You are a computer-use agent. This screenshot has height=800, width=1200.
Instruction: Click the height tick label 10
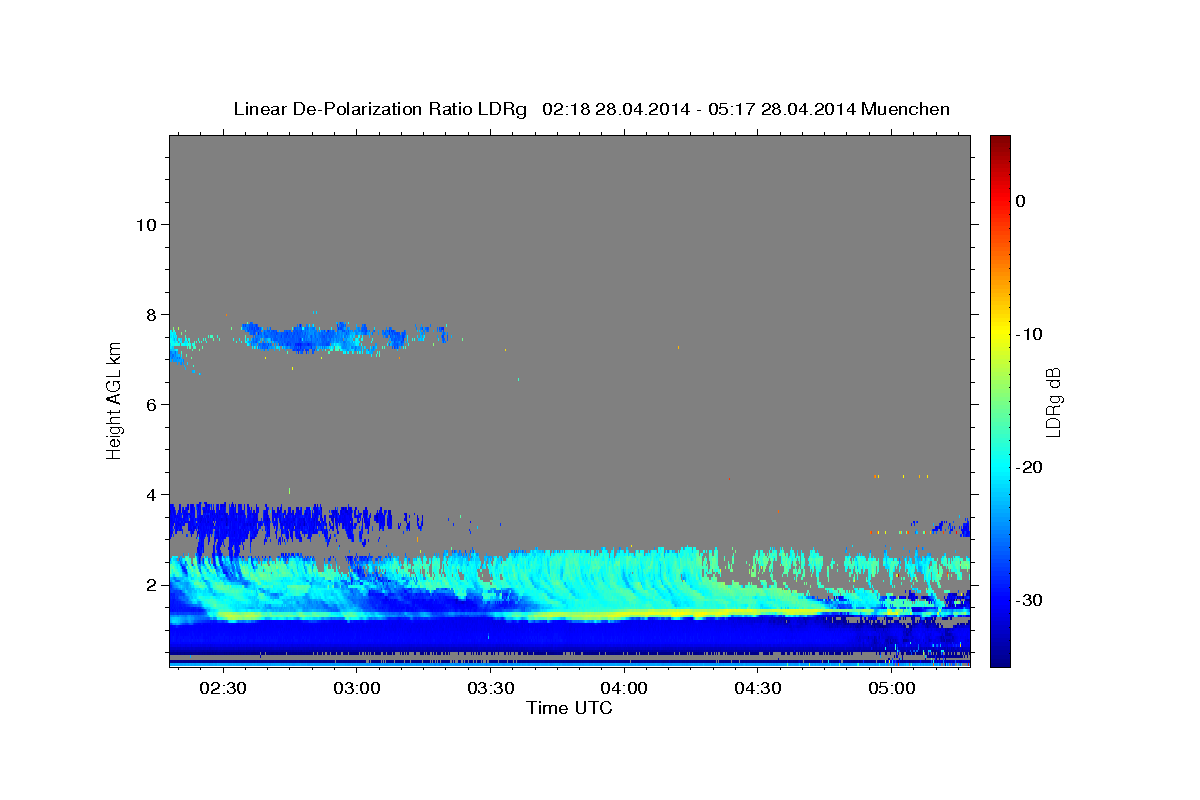pos(145,224)
